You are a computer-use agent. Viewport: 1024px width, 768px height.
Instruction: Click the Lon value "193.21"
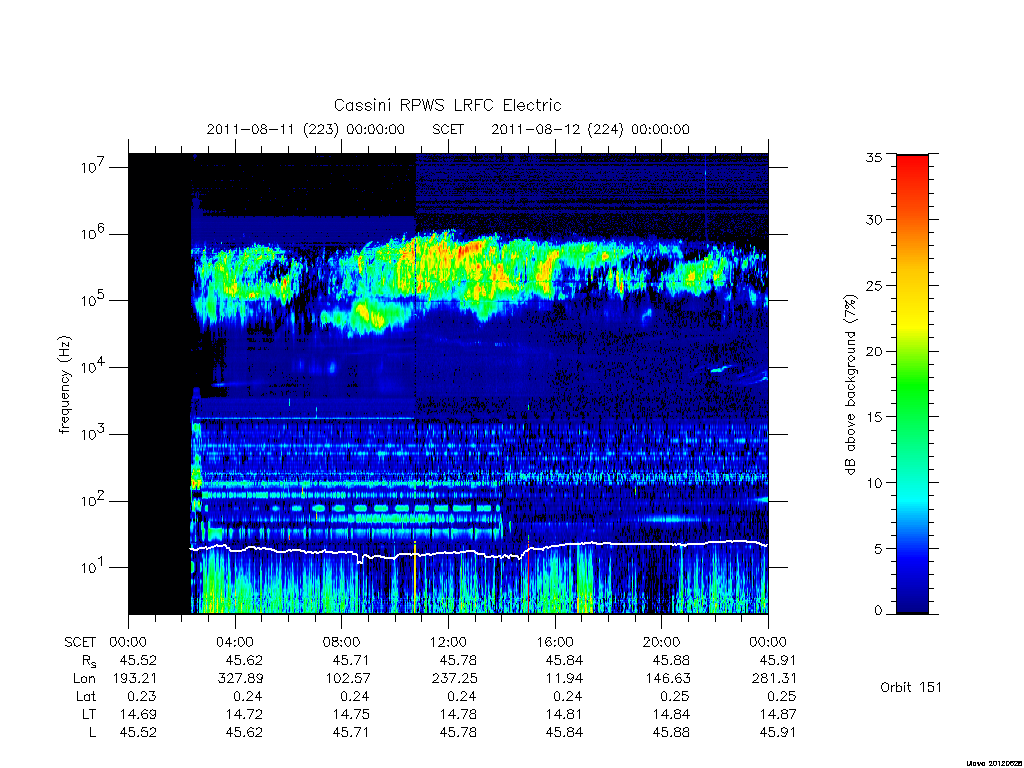click(135, 679)
